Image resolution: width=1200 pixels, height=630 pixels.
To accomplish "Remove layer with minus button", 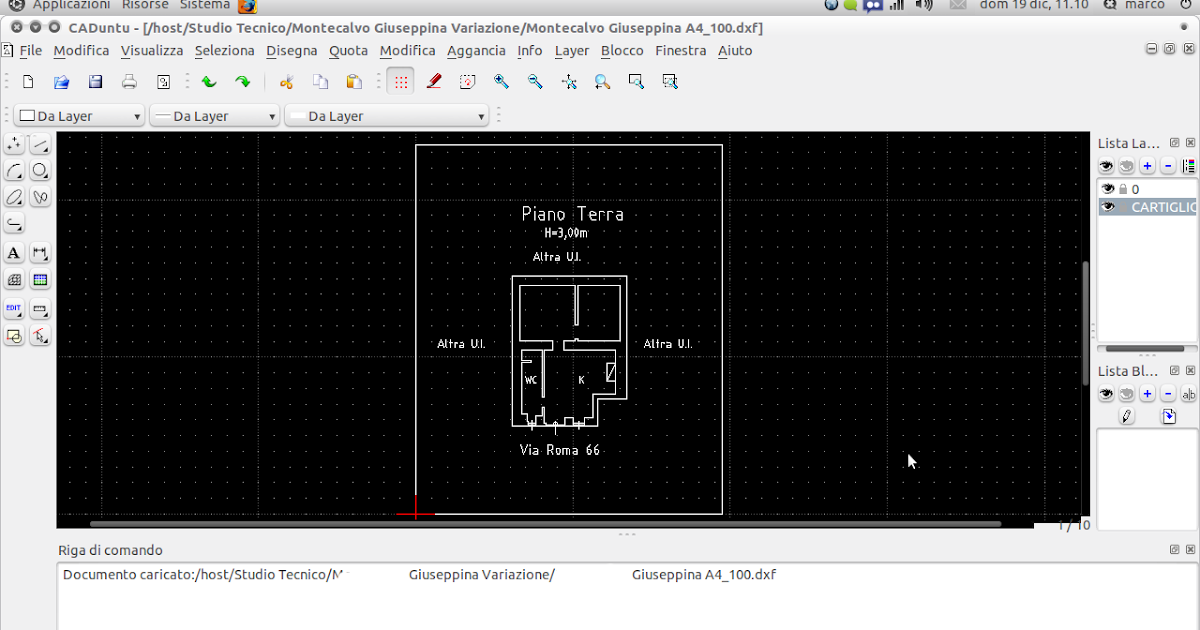I will point(1169,166).
